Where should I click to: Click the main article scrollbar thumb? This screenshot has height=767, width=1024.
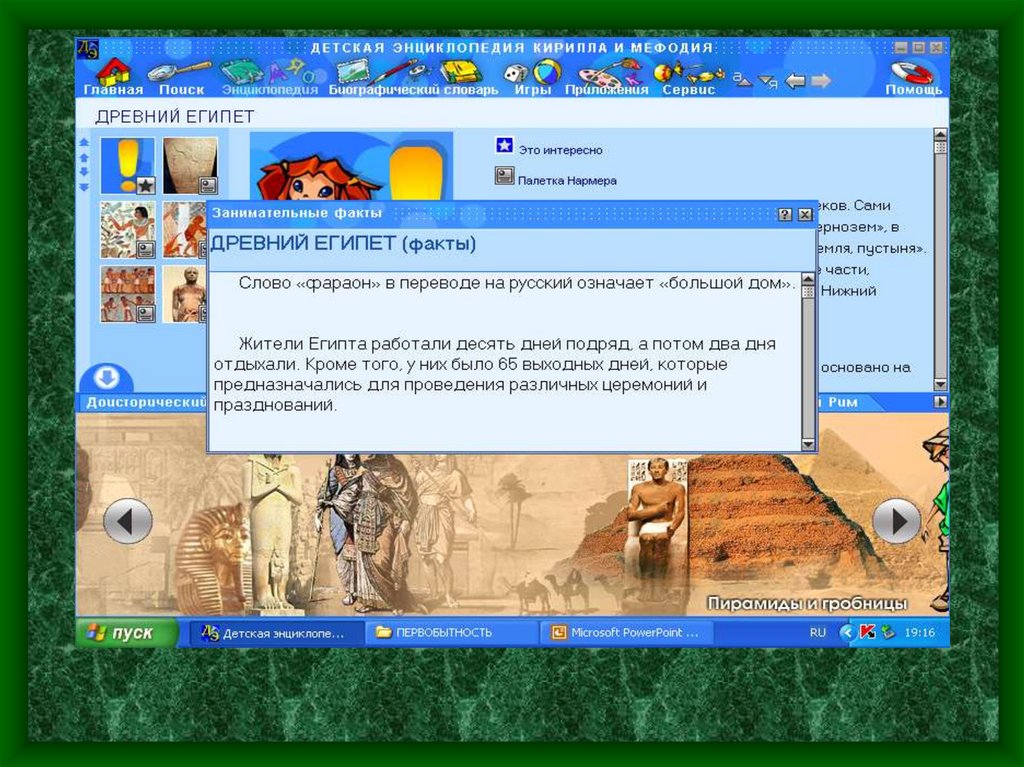[940, 147]
